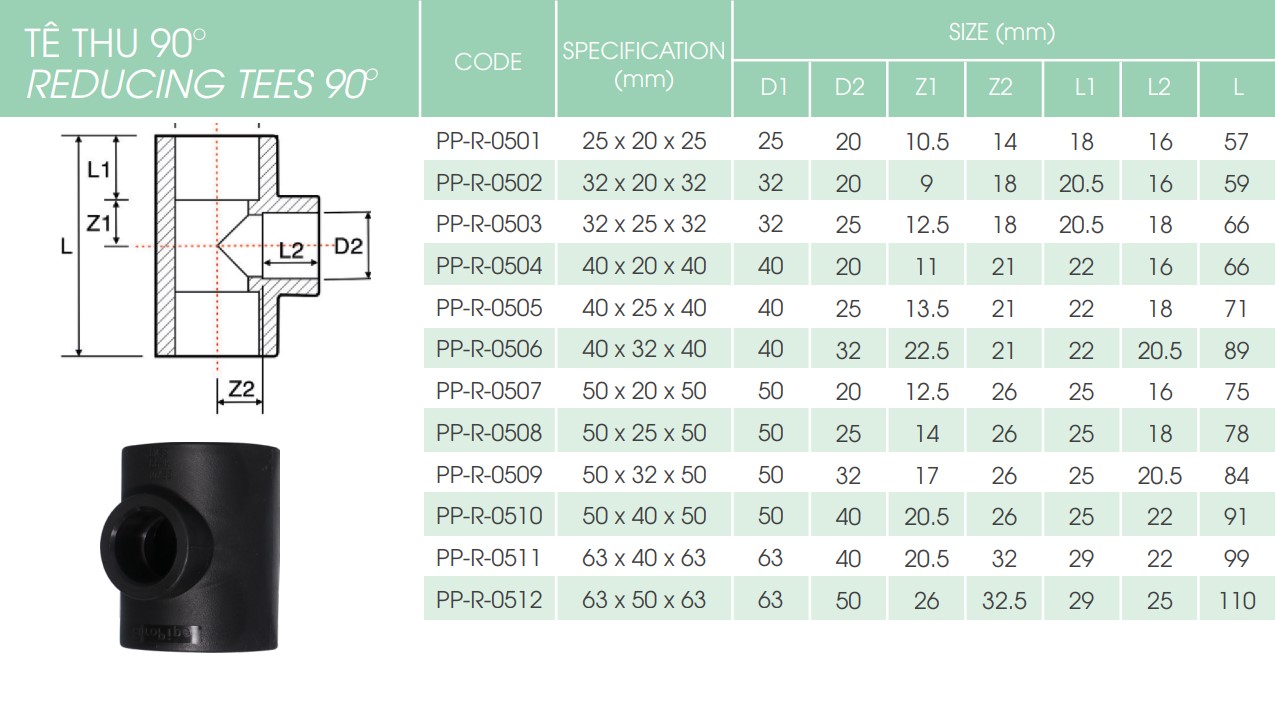The width and height of the screenshot is (1275, 706).
Task: Select the D1 column header
Action: pos(771,88)
